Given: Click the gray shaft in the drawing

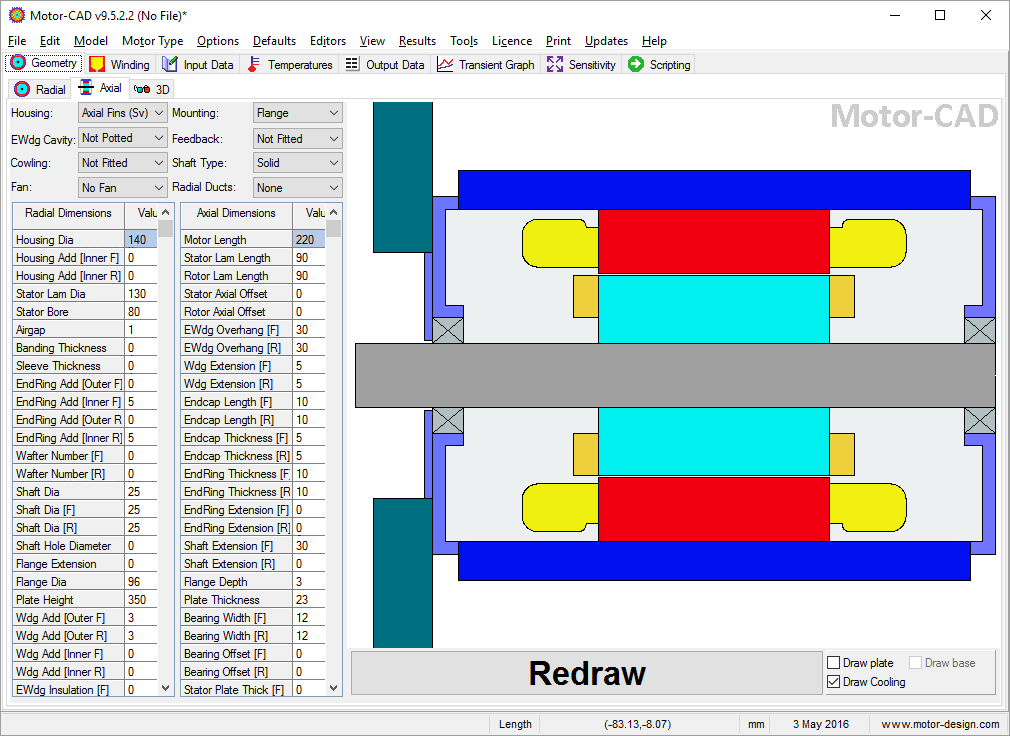Looking at the screenshot, I should [675, 375].
